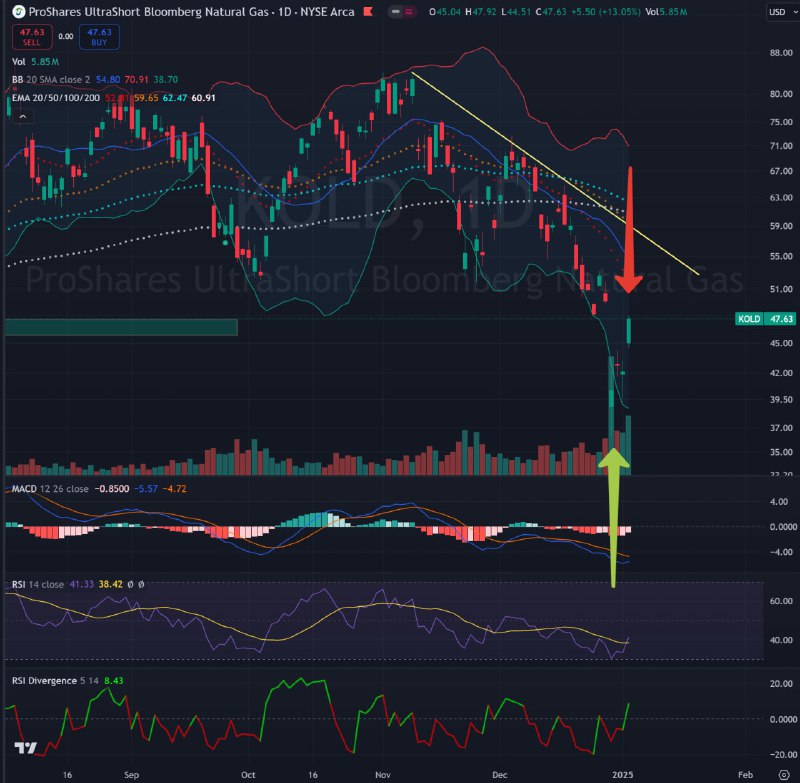Select the RSI Divergence 5 14 legend
This screenshot has height=783, width=800.
(55, 680)
